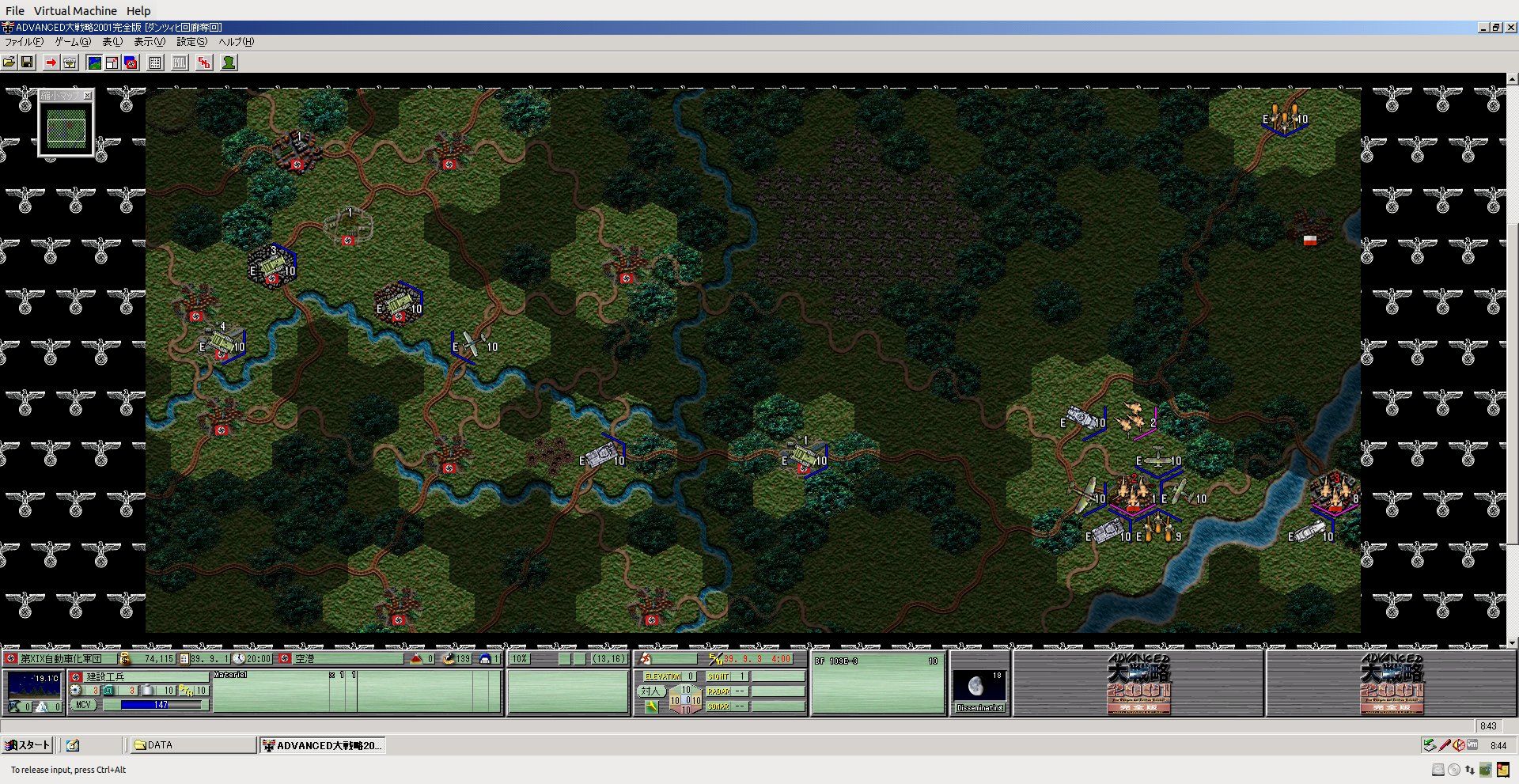Select the enemy aircraft unit beside the river
Image resolution: width=1519 pixels, height=784 pixels.
pyautogui.click(x=473, y=345)
